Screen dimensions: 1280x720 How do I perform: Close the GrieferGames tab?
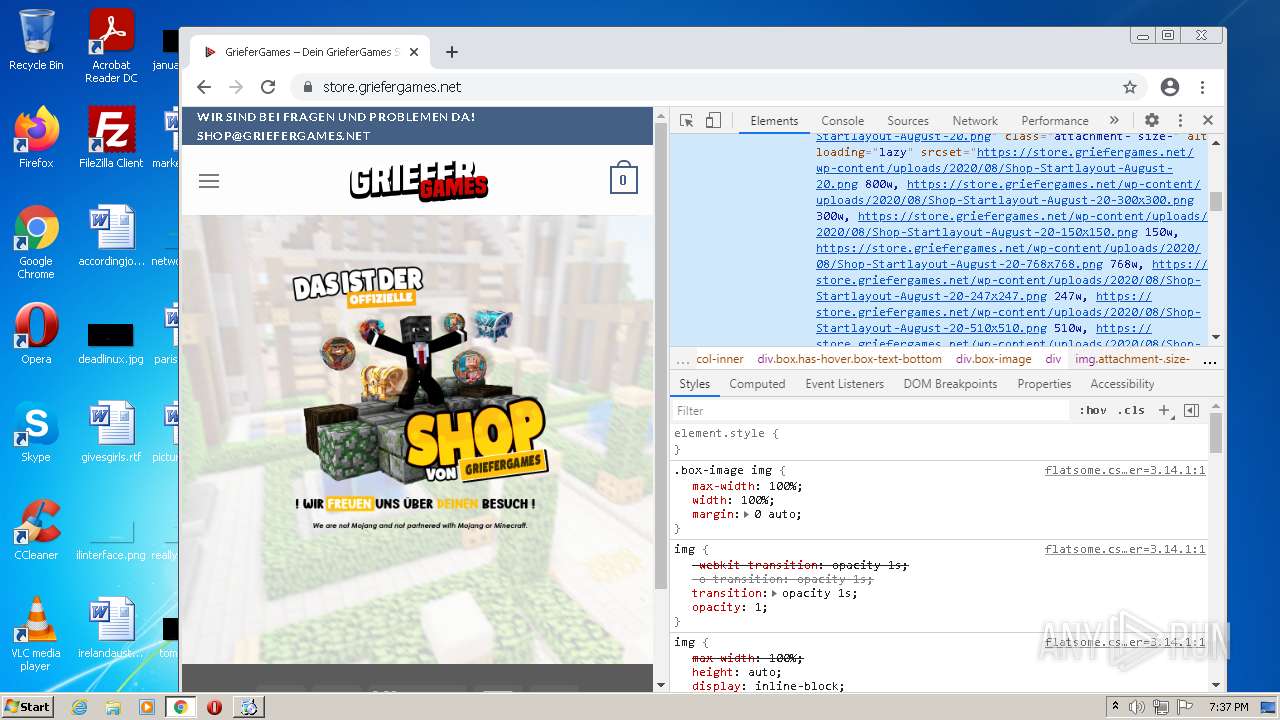coord(415,52)
